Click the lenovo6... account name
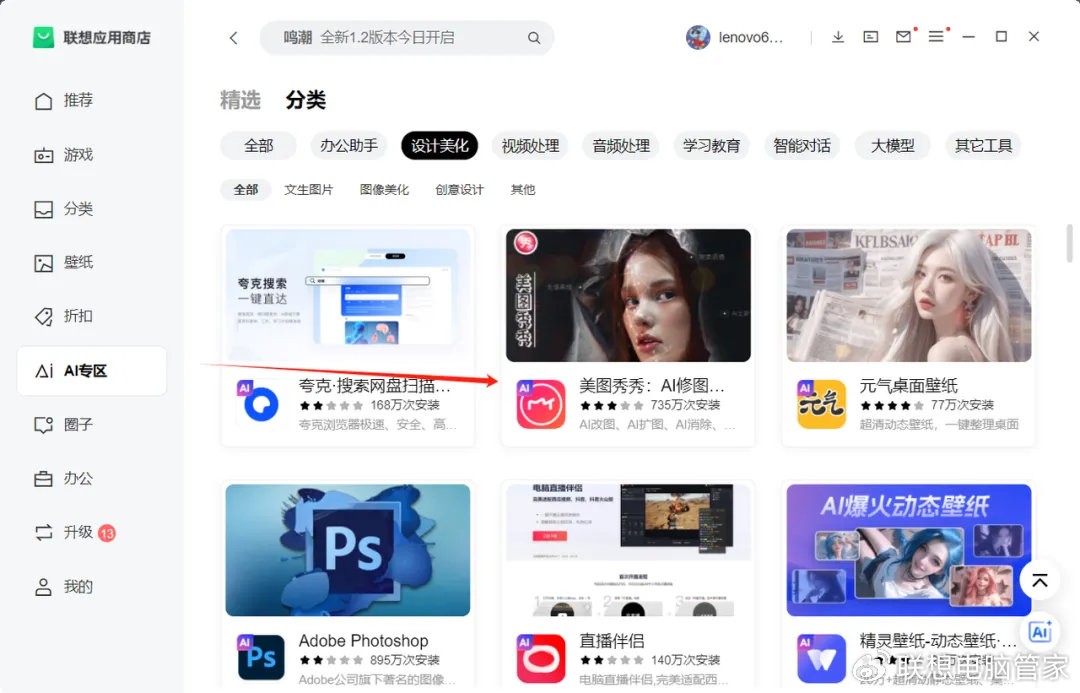 (751, 38)
